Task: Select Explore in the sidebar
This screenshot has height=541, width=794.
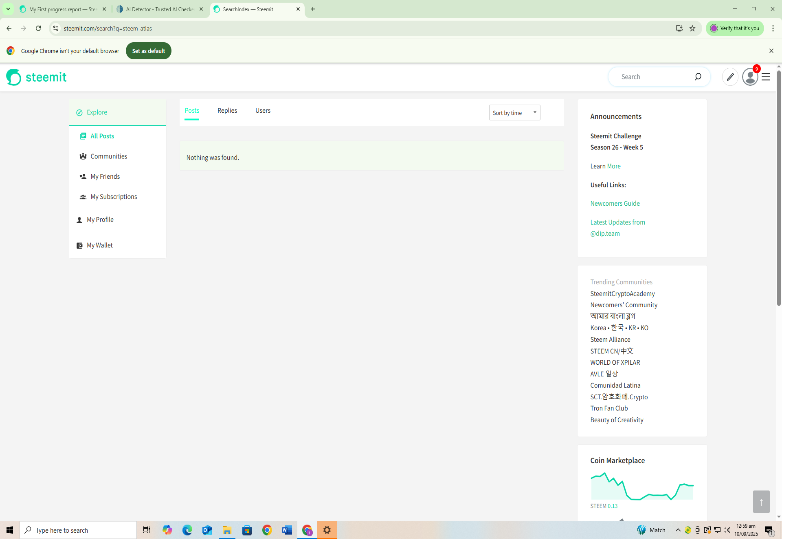Action: pos(97,112)
